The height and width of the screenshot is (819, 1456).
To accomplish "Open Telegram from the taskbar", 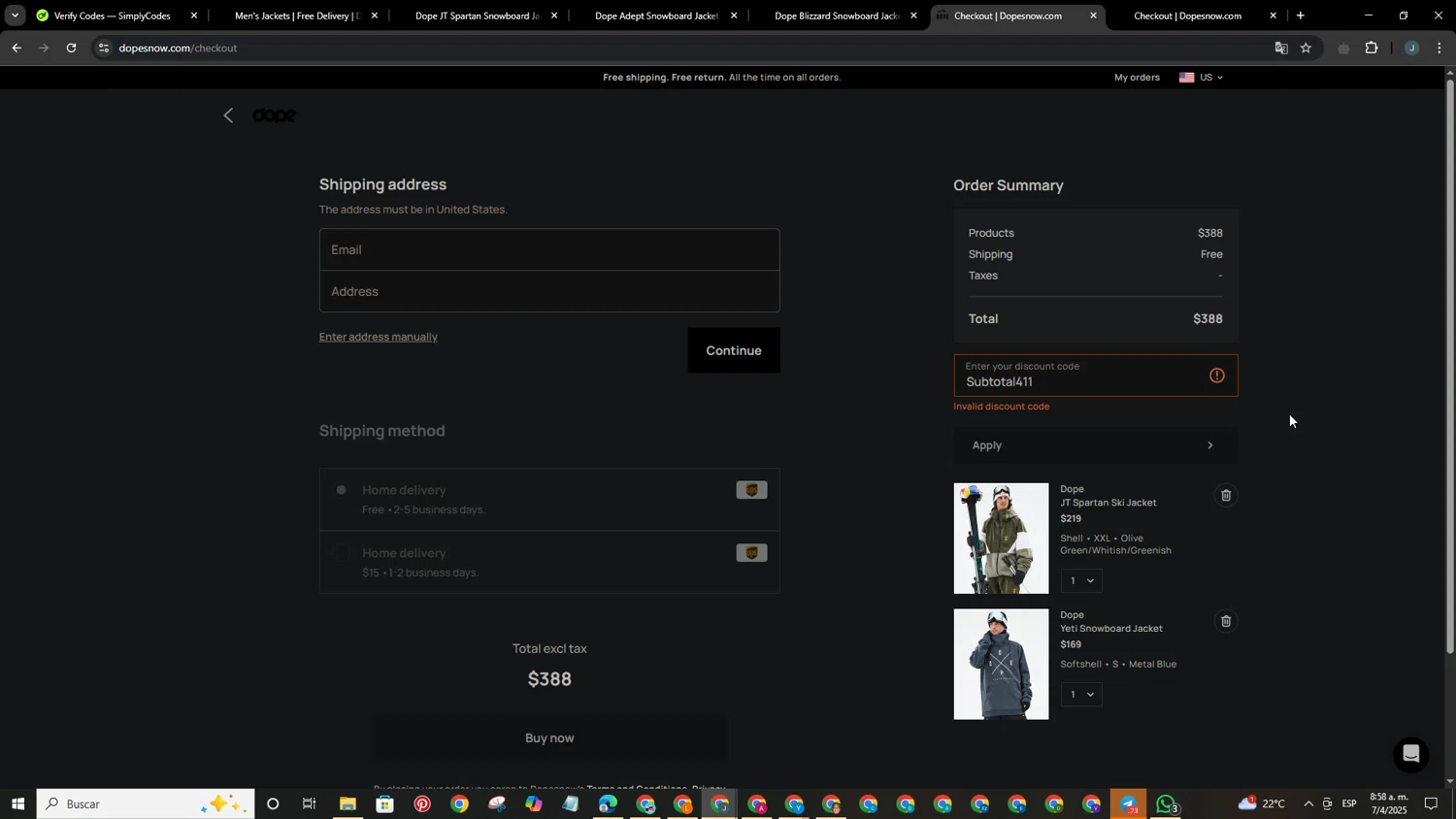I will tap(1128, 803).
